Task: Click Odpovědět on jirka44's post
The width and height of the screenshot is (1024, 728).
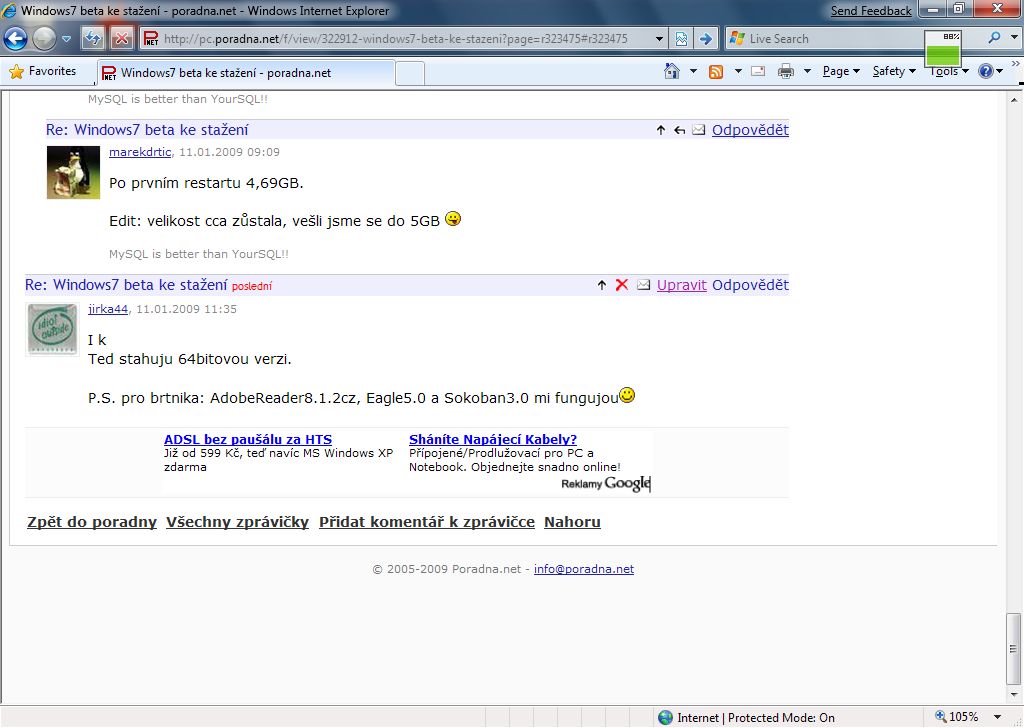Action: [750, 285]
